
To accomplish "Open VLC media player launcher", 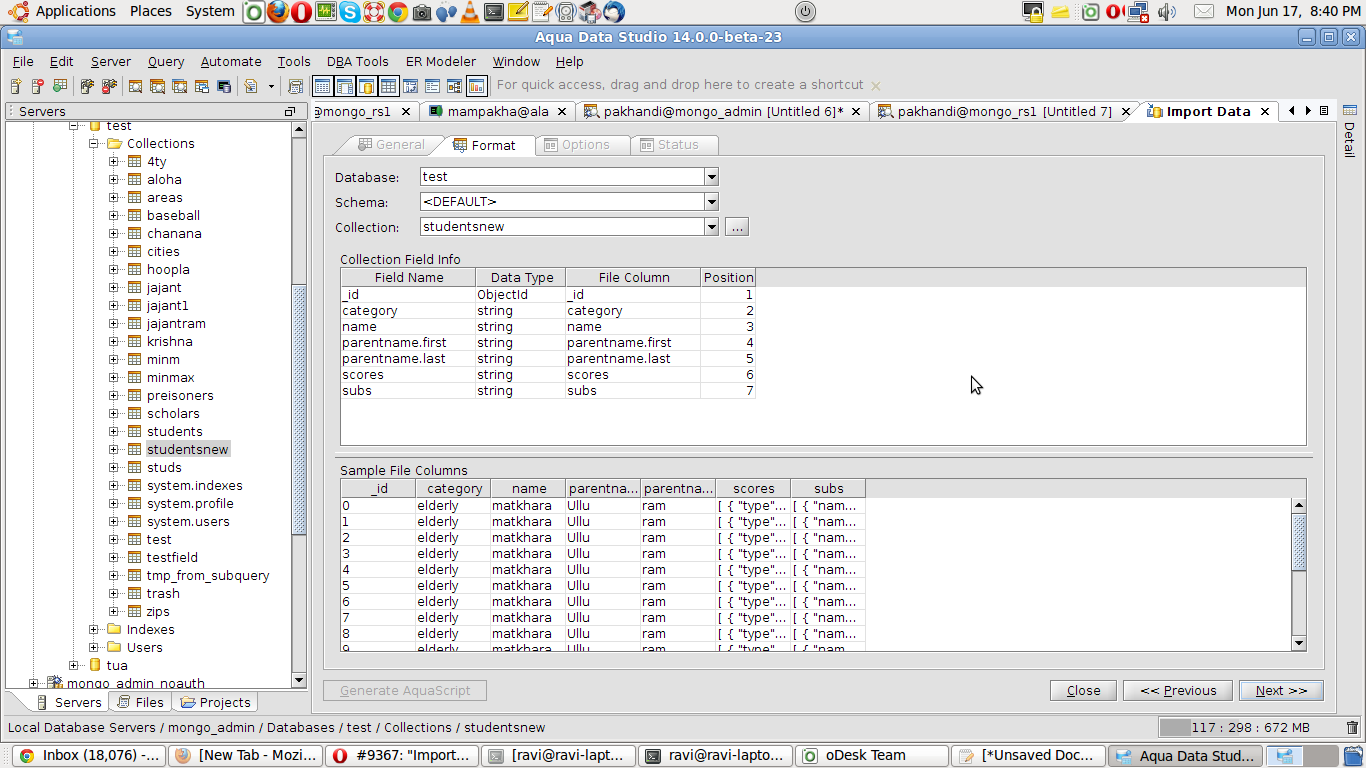I will 470,12.
